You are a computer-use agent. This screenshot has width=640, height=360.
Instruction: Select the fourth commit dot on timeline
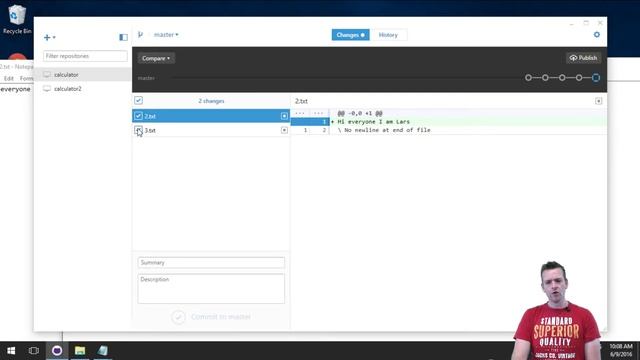[579, 78]
